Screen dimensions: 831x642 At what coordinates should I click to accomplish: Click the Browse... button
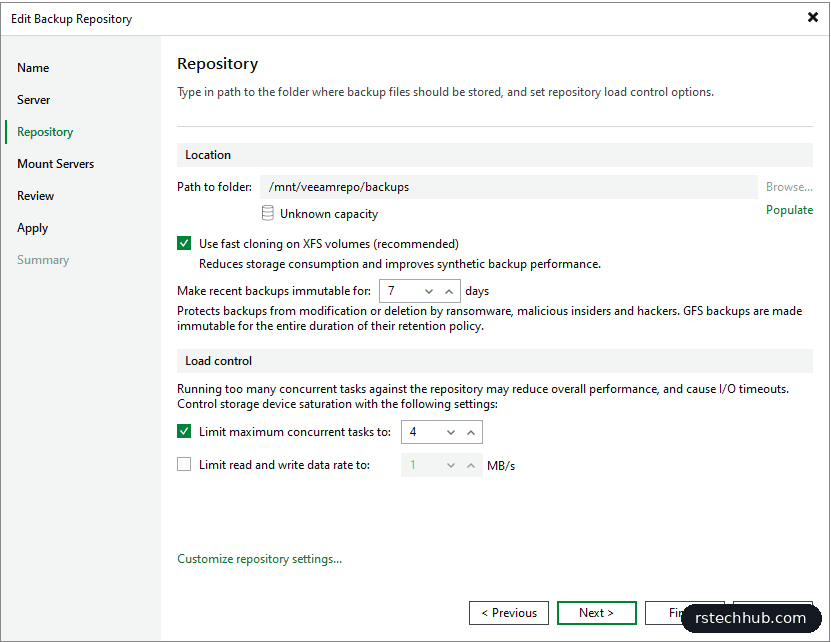point(789,187)
